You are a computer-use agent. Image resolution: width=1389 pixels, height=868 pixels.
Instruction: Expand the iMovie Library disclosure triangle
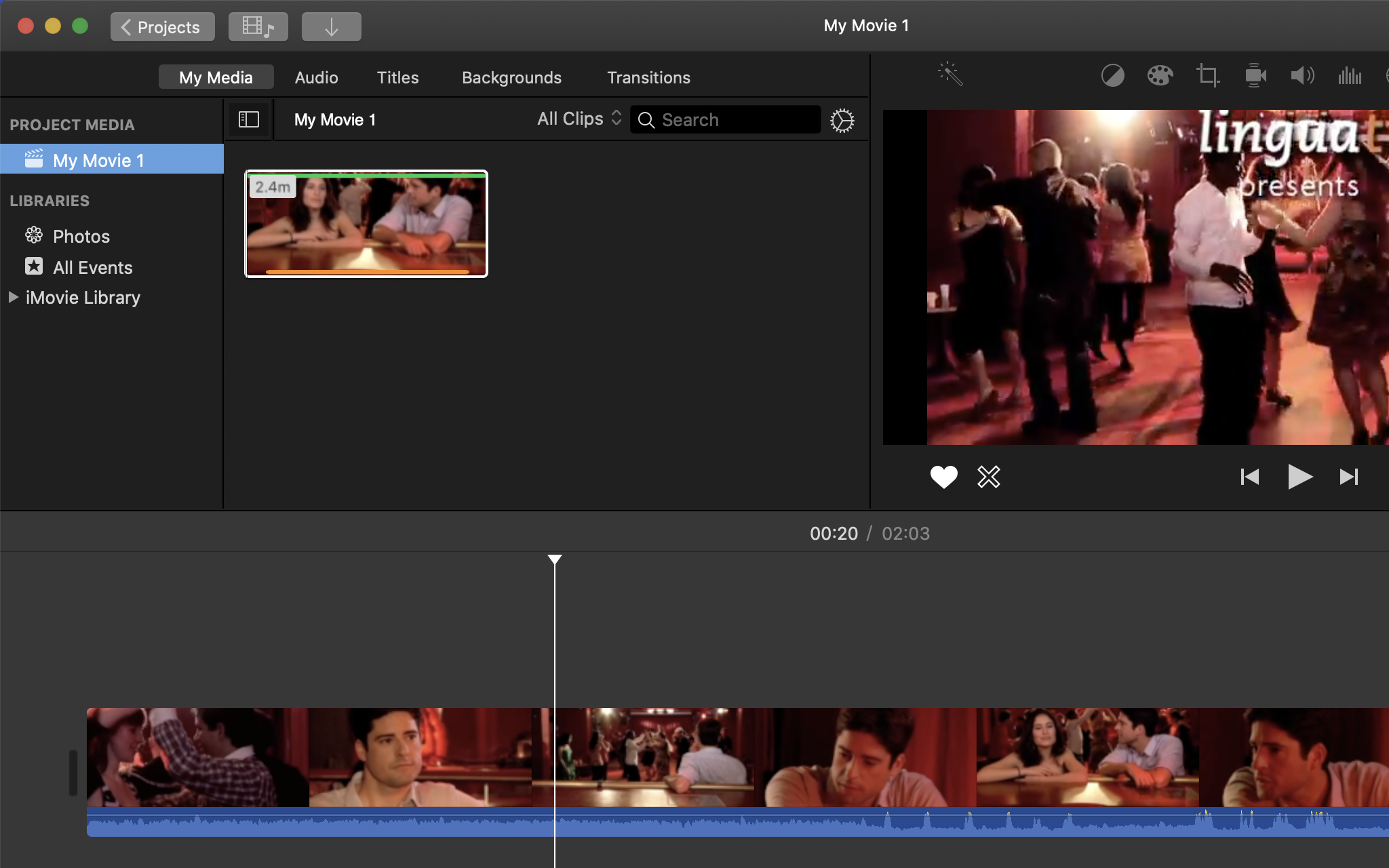(13, 297)
